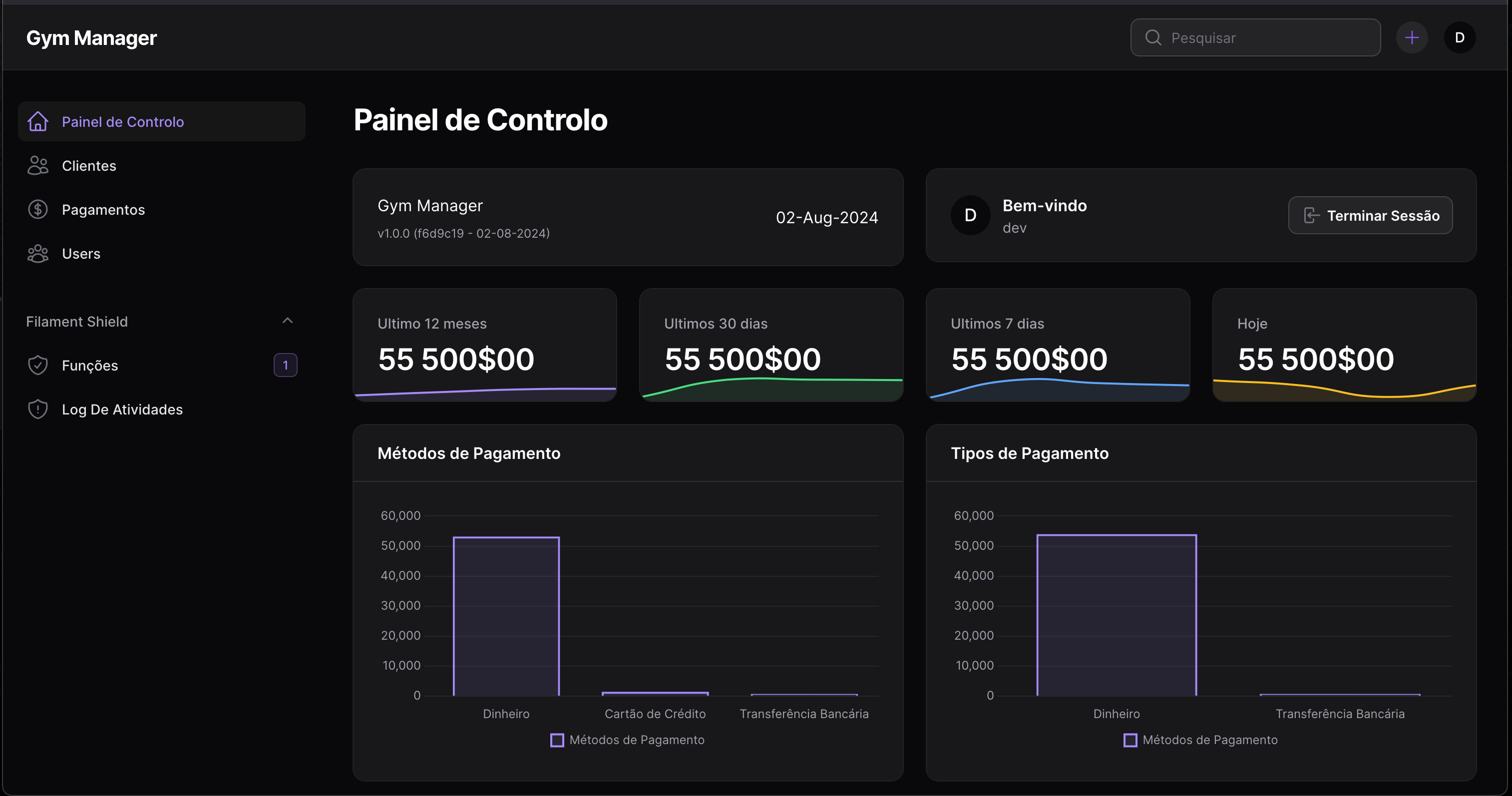Screen dimensions: 1512x796
Task: Toggle Métodos de Pagamento legend in Tipos chart
Action: click(1200, 740)
